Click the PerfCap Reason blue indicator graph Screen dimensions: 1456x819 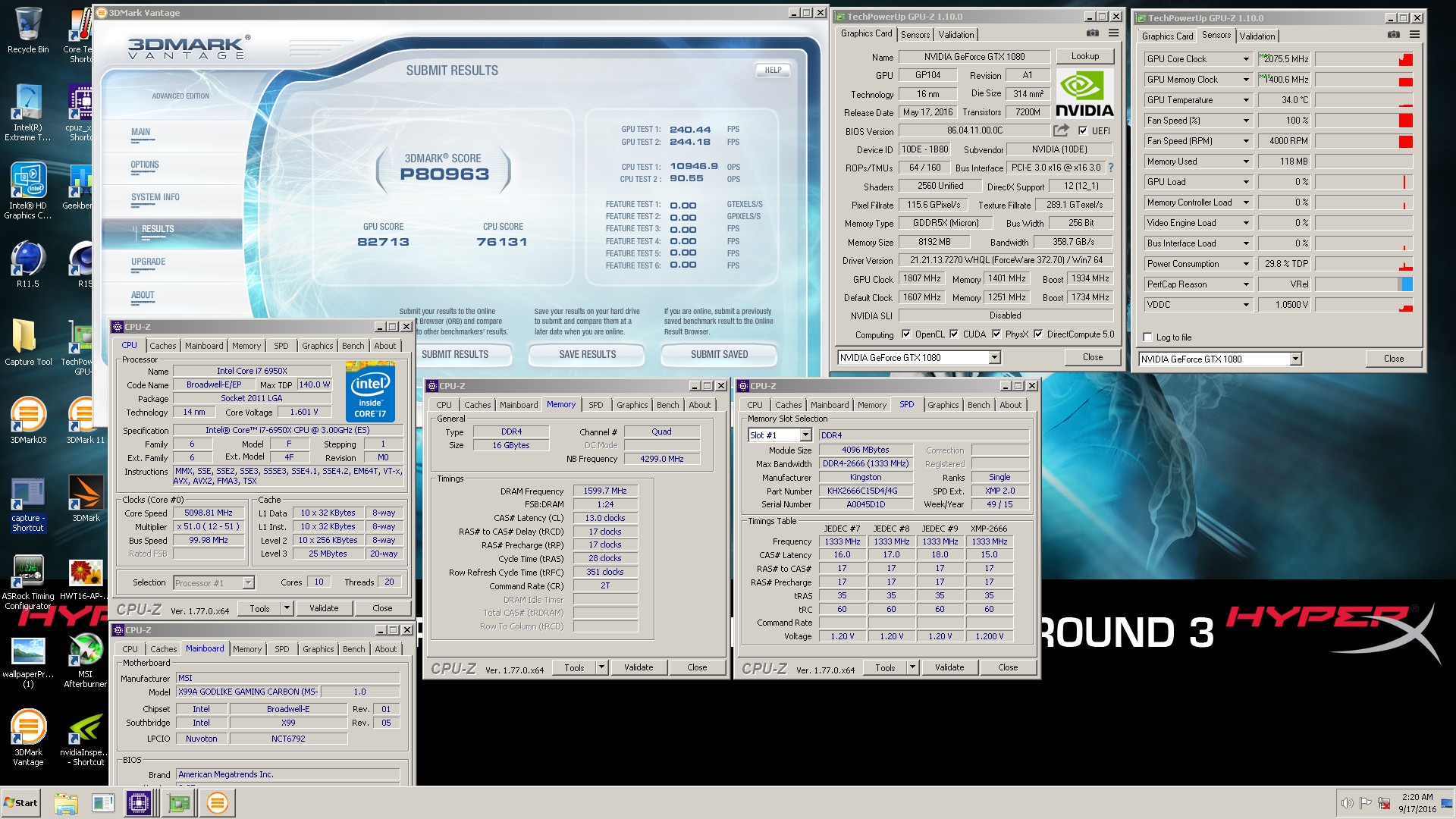[x=1363, y=284]
